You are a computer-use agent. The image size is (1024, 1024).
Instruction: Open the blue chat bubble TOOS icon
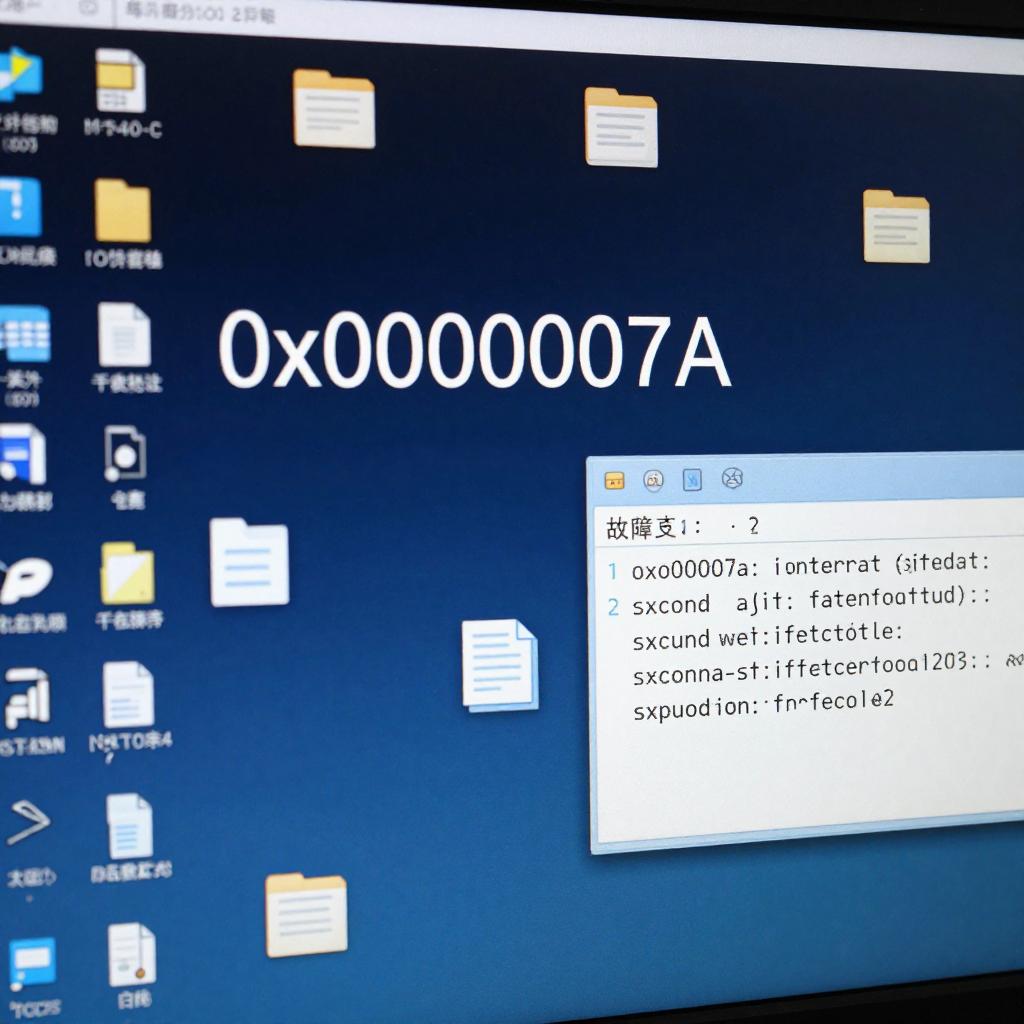coord(31,963)
